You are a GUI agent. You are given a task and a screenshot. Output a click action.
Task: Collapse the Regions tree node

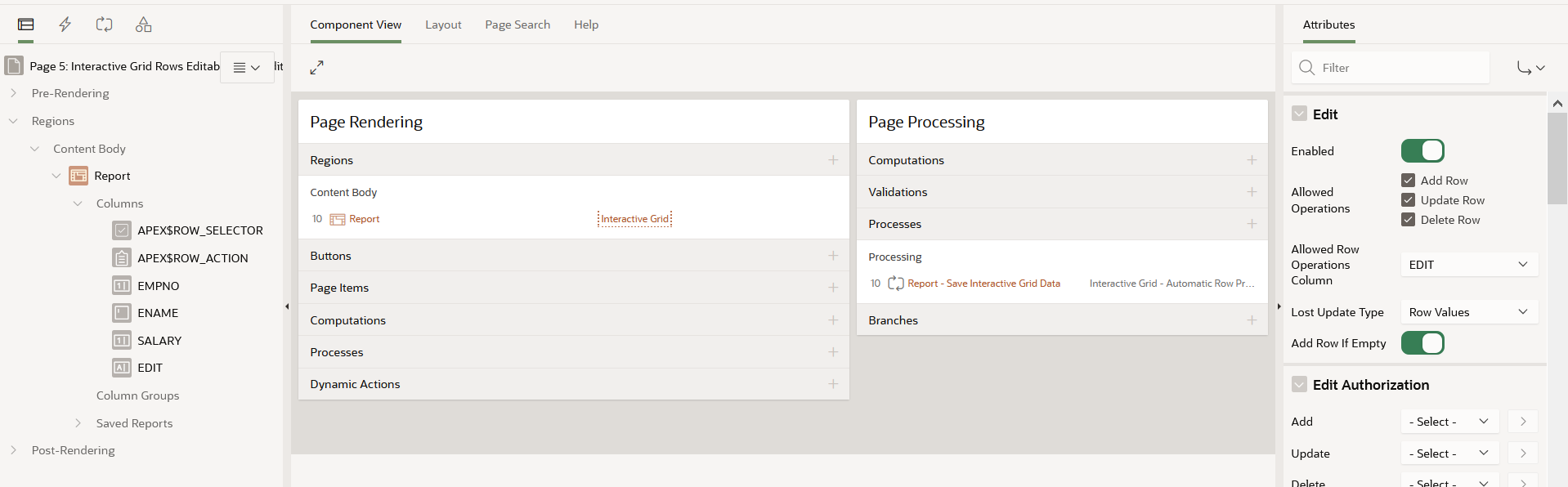[x=13, y=121]
